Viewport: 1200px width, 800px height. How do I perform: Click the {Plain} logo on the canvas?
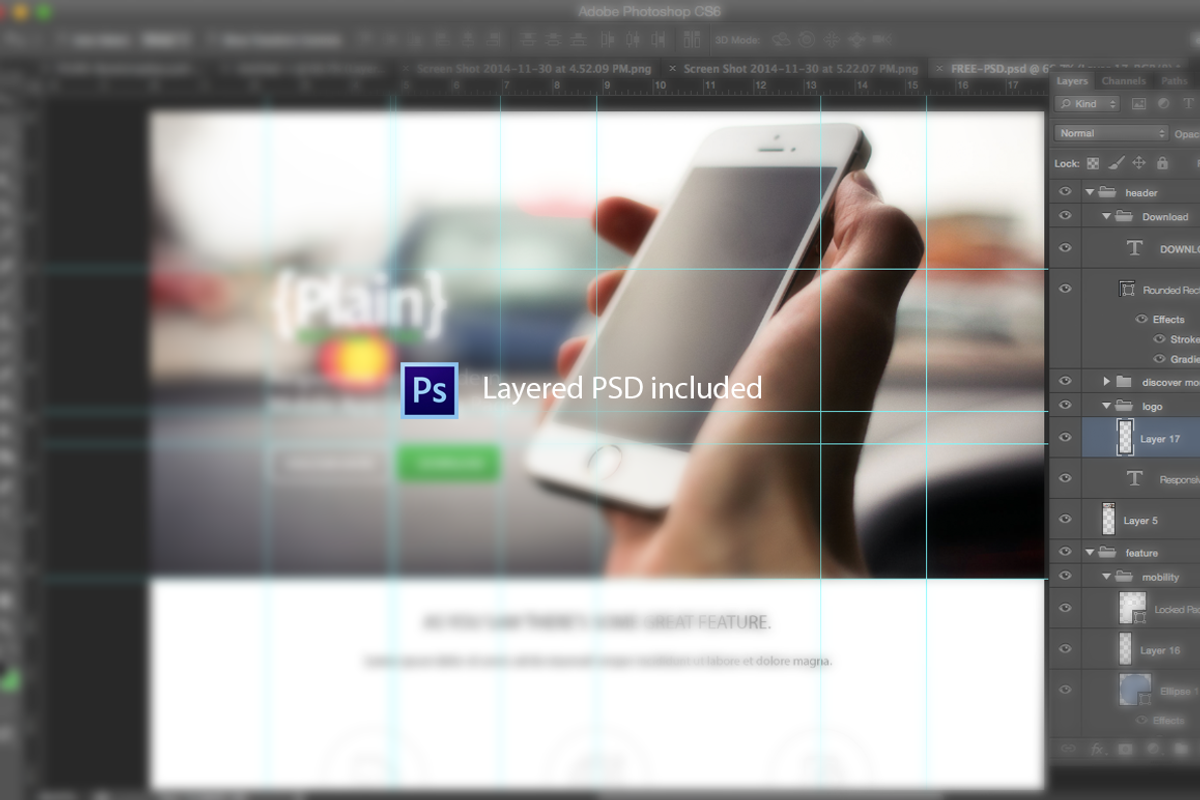click(360, 304)
